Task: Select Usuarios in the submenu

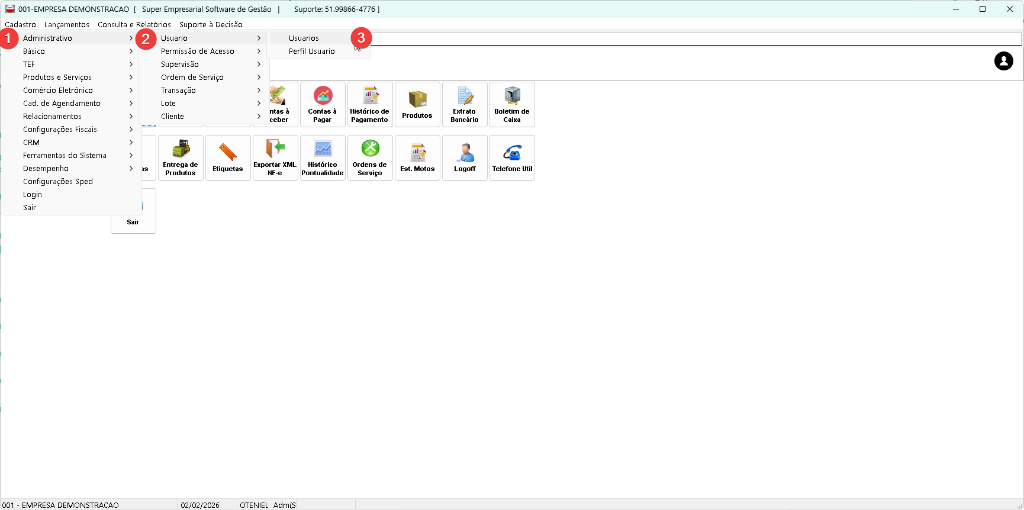Action: [303, 38]
